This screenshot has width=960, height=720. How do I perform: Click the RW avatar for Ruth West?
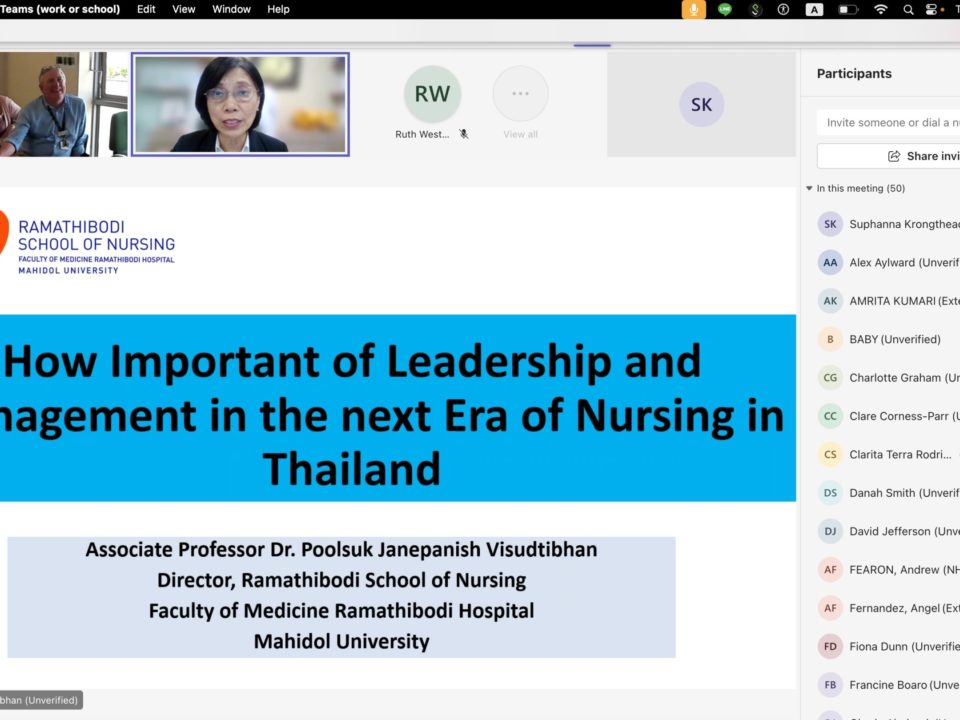coord(432,94)
